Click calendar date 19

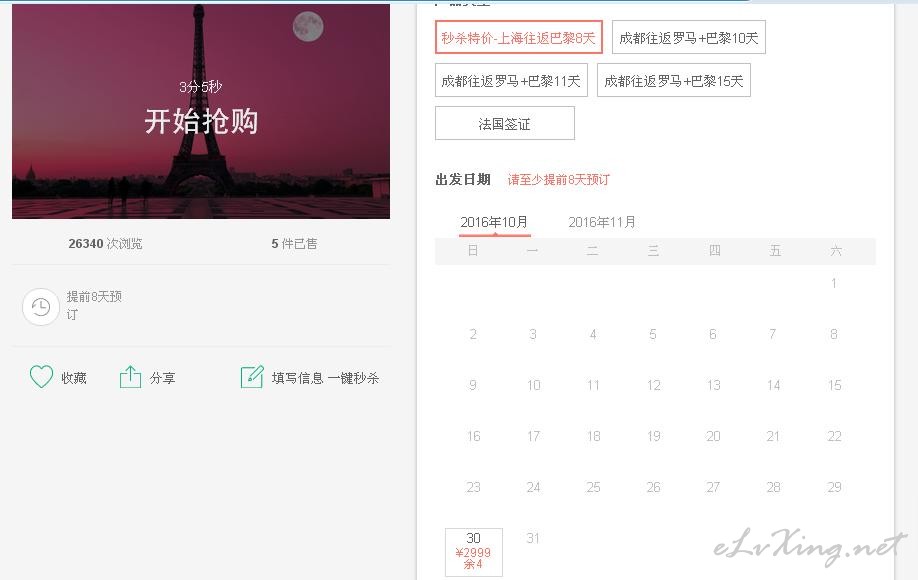point(654,436)
